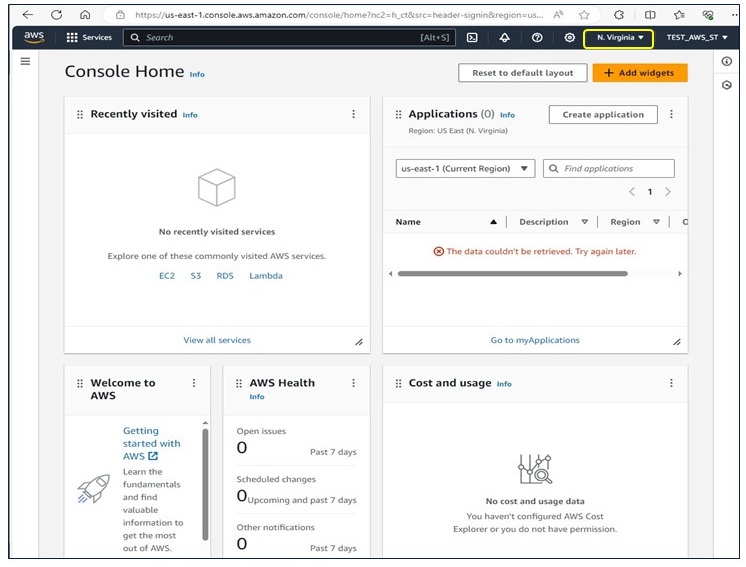Open Cost and usage Info link
This screenshot has height=567, width=746.
click(x=504, y=384)
